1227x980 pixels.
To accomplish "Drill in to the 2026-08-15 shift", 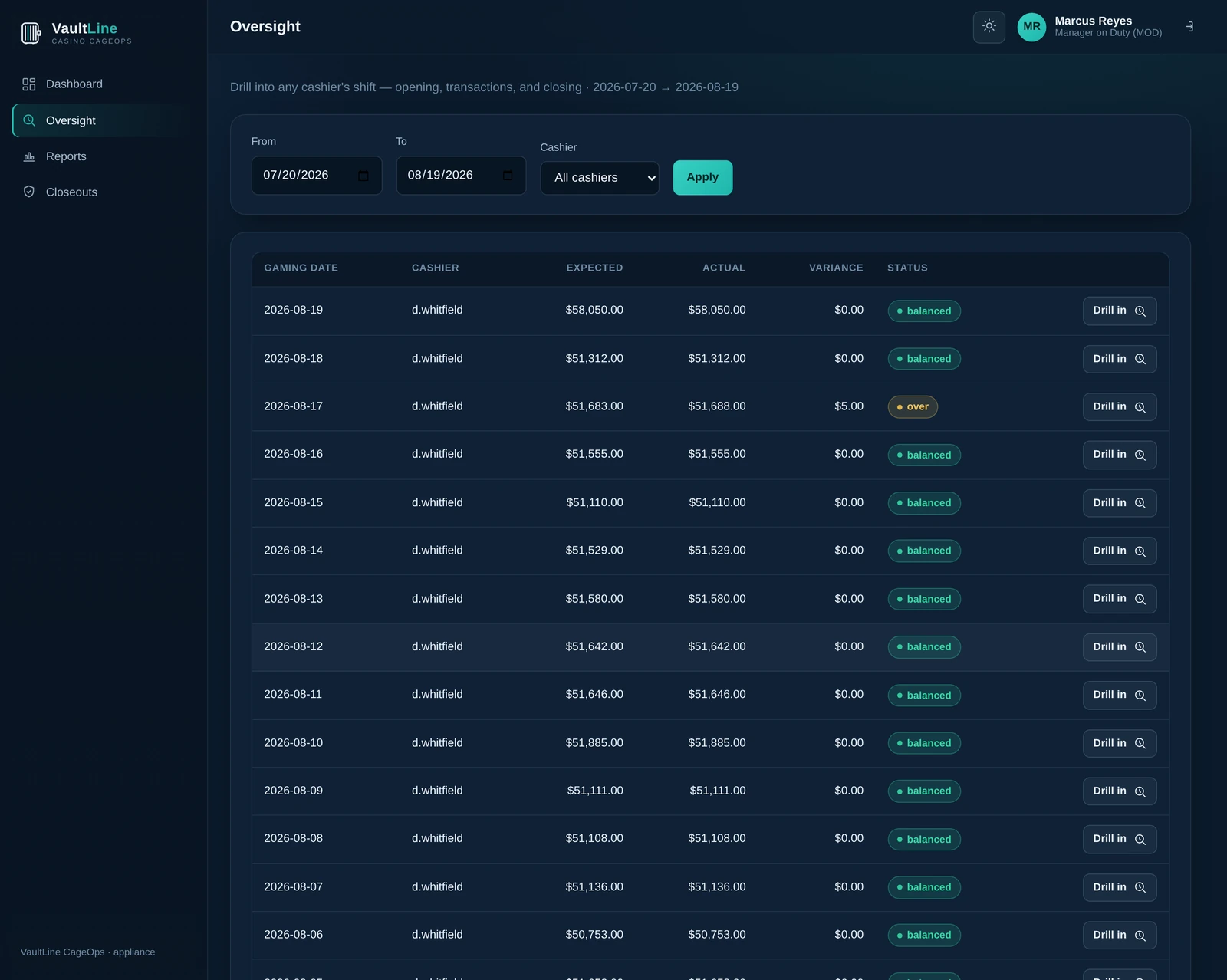I will click(x=1120, y=503).
